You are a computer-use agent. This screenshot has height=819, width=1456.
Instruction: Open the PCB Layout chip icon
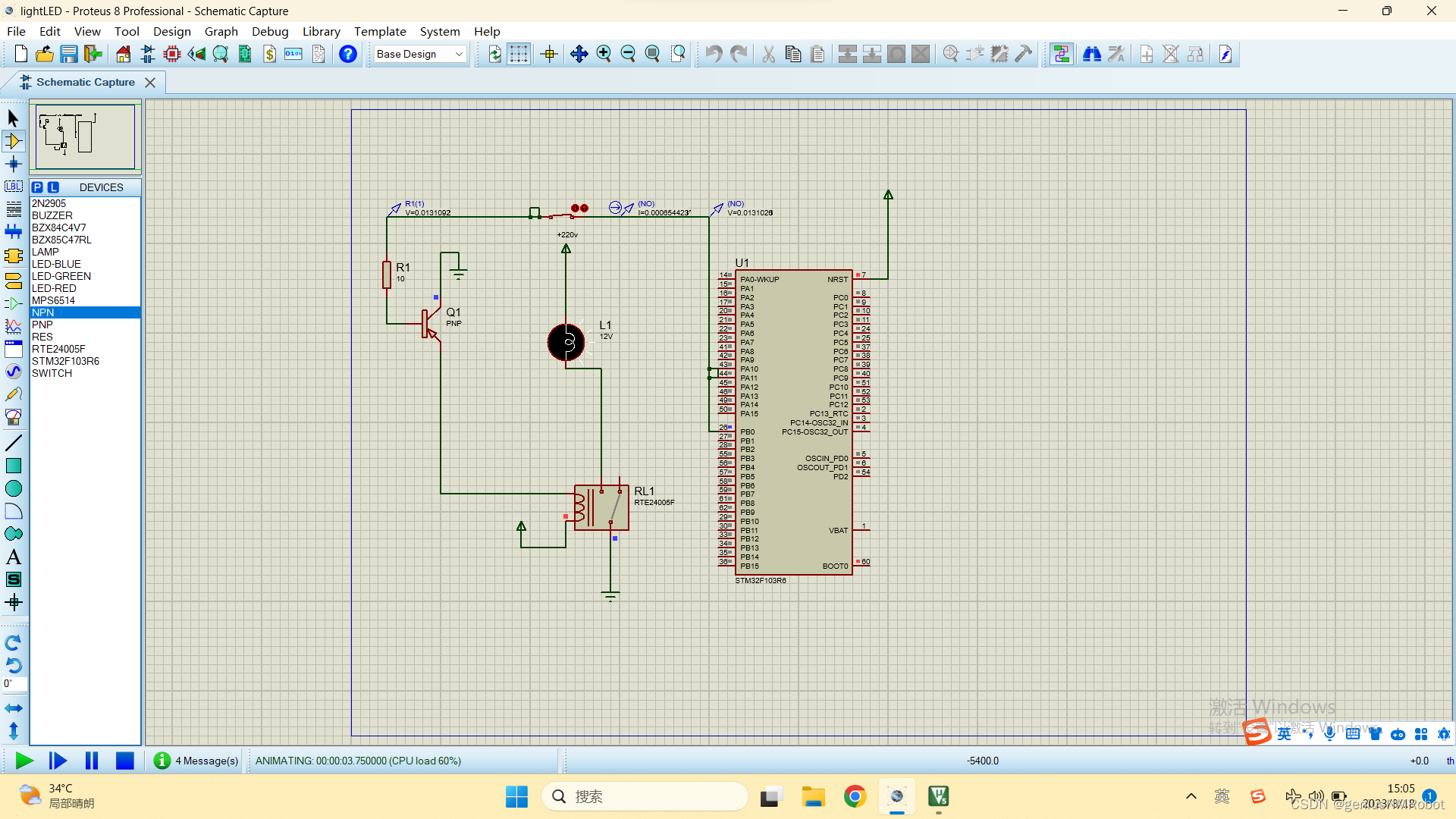click(x=172, y=54)
